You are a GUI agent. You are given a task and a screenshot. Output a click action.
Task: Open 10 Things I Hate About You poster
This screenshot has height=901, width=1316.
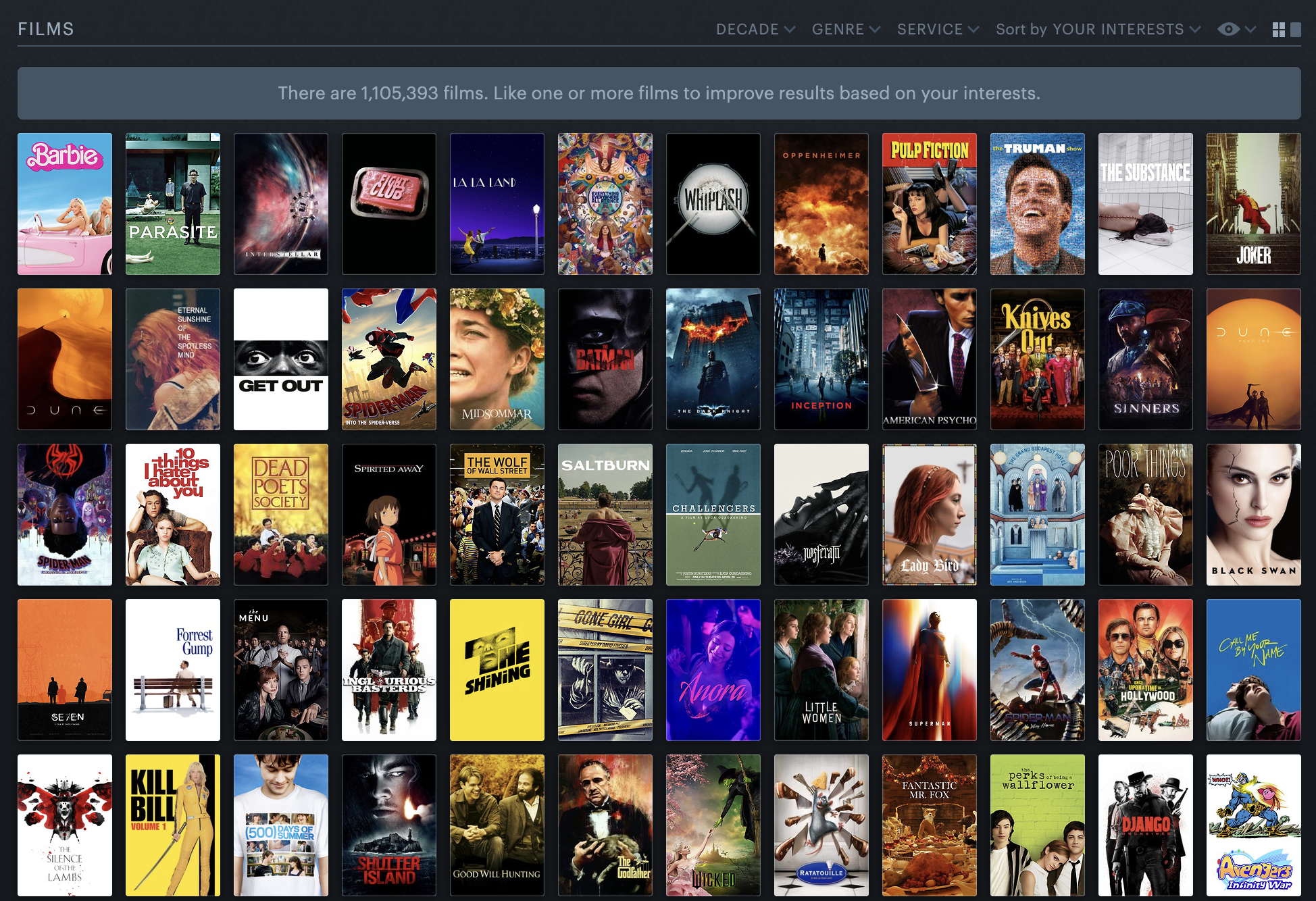click(x=173, y=515)
